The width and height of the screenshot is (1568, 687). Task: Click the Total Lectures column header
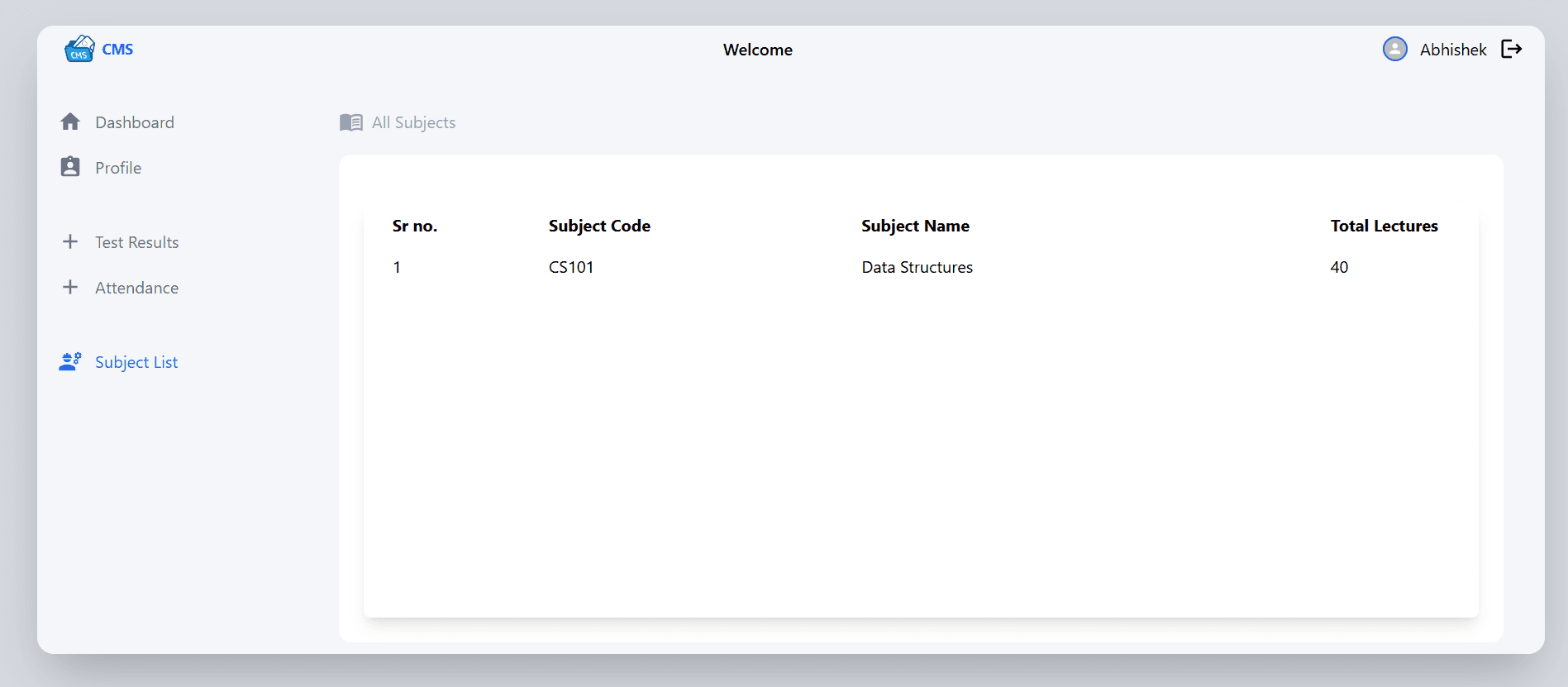tap(1385, 226)
